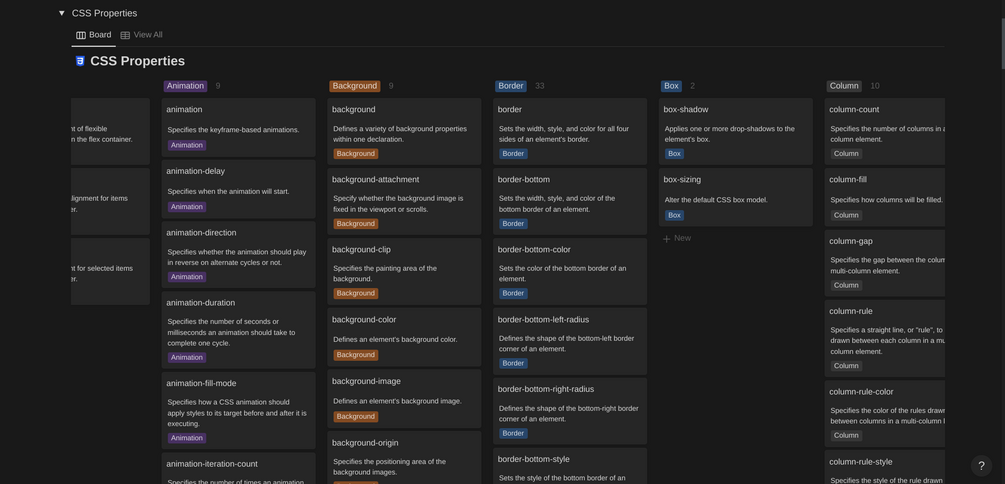The width and height of the screenshot is (1005, 484).
Task: Click the Board view icon
Action: 81,35
